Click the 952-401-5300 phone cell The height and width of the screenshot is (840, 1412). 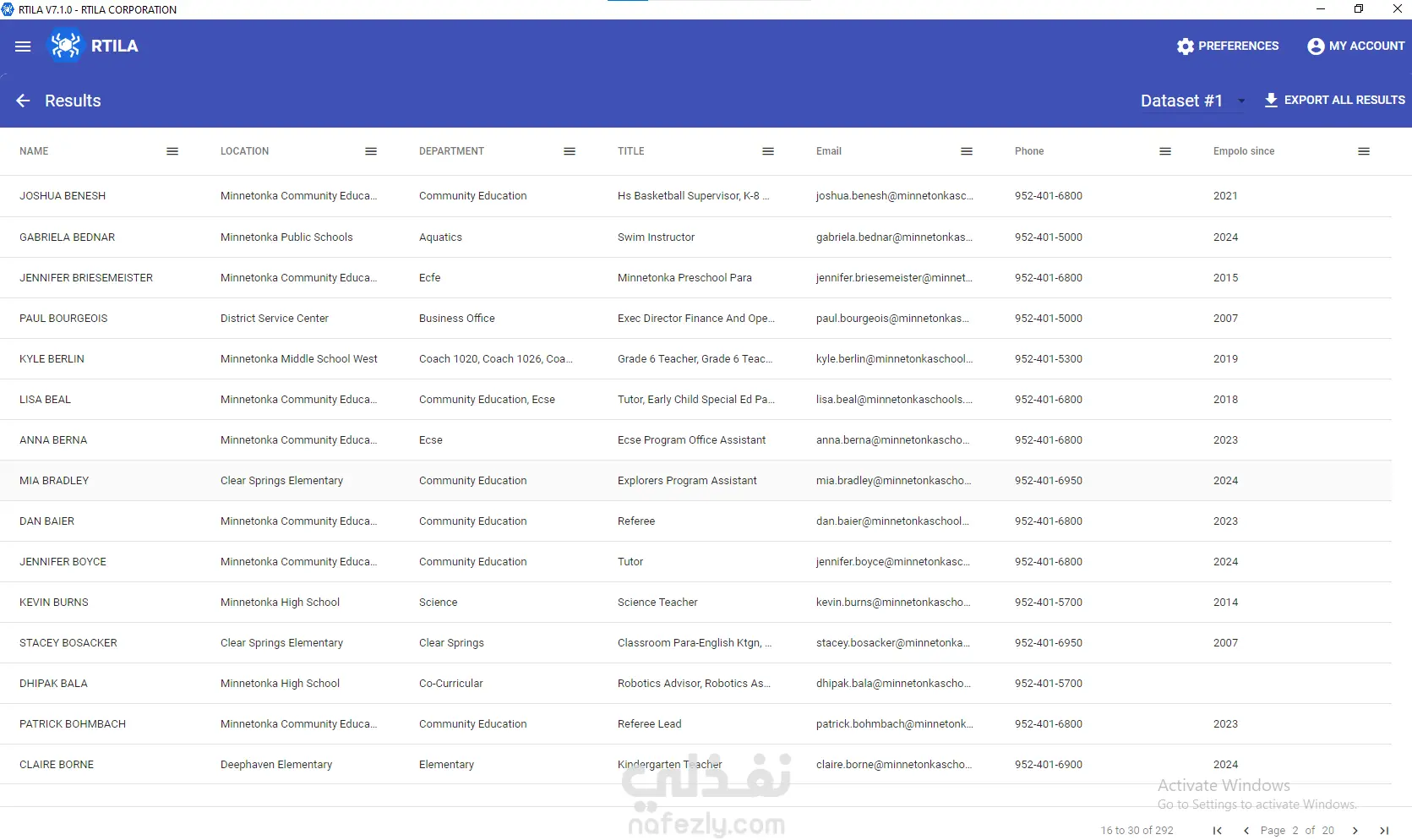pos(1049,359)
